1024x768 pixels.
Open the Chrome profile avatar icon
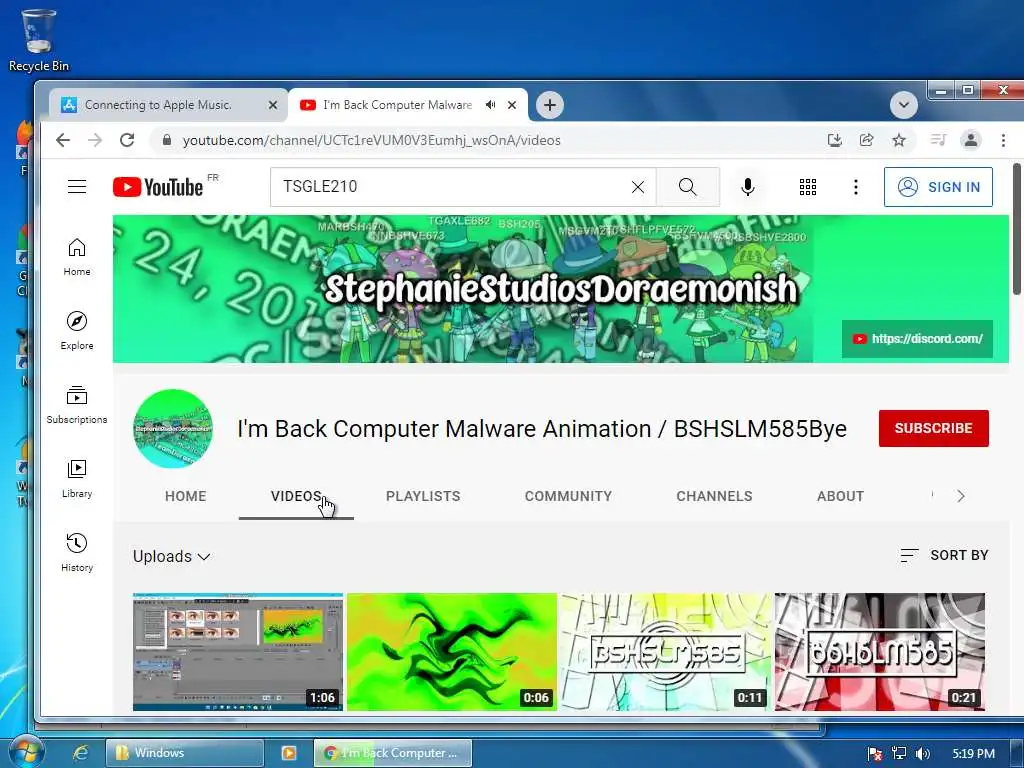coord(971,140)
